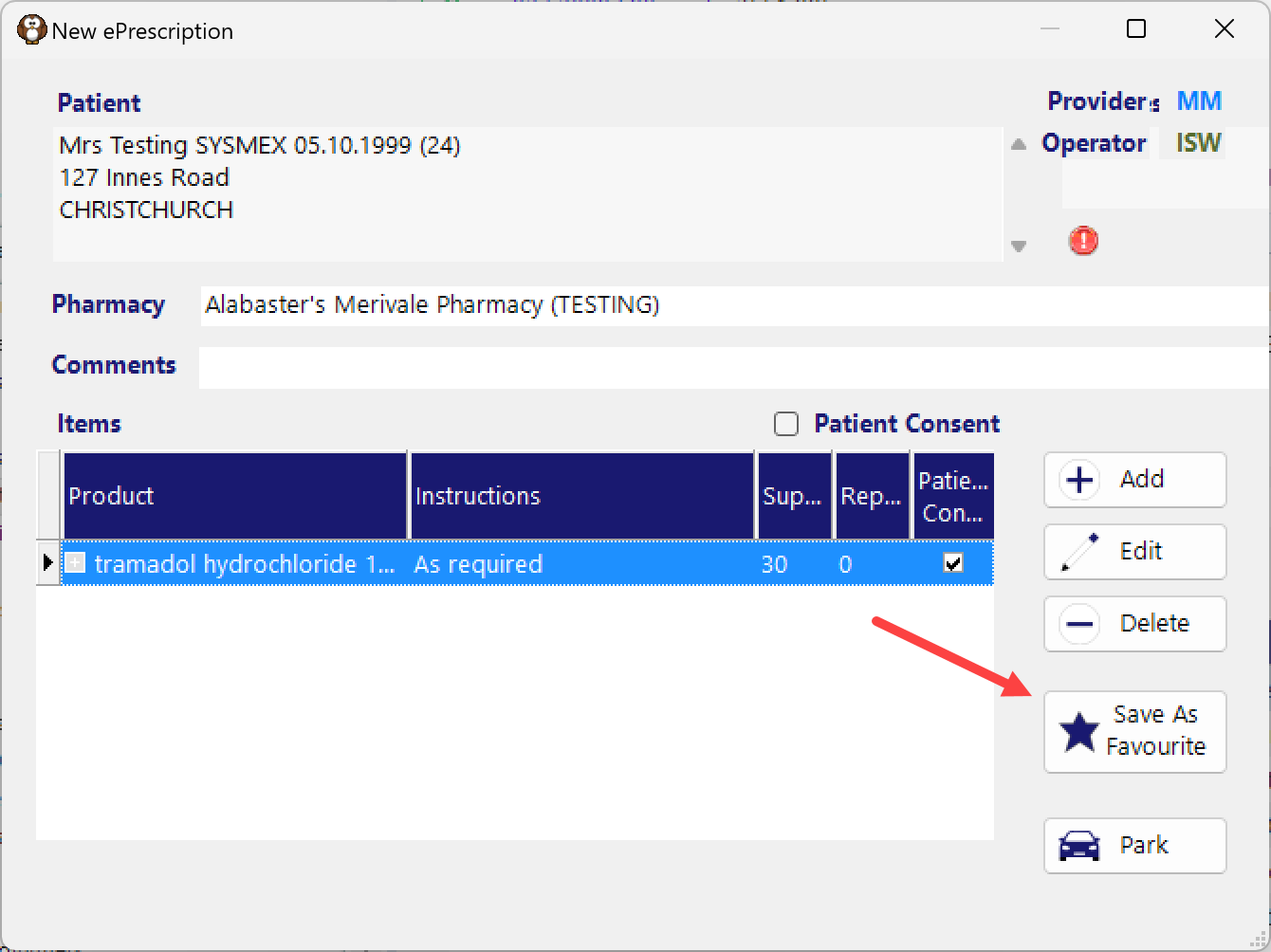This screenshot has width=1271, height=952.
Task: Tick the Patient Consent checkbox above items
Action: coord(786,424)
